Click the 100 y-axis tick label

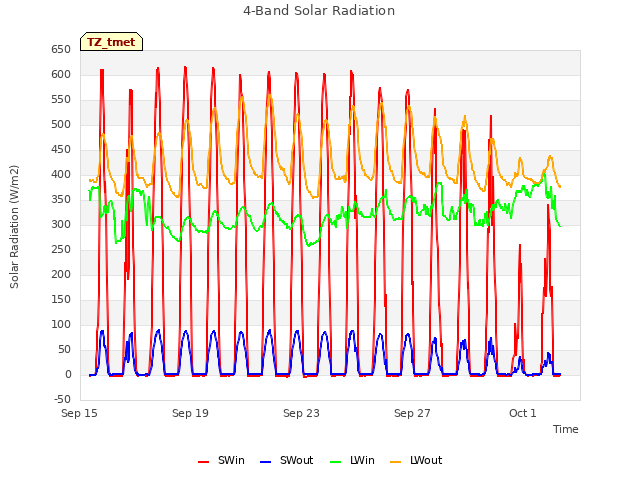[61, 324]
